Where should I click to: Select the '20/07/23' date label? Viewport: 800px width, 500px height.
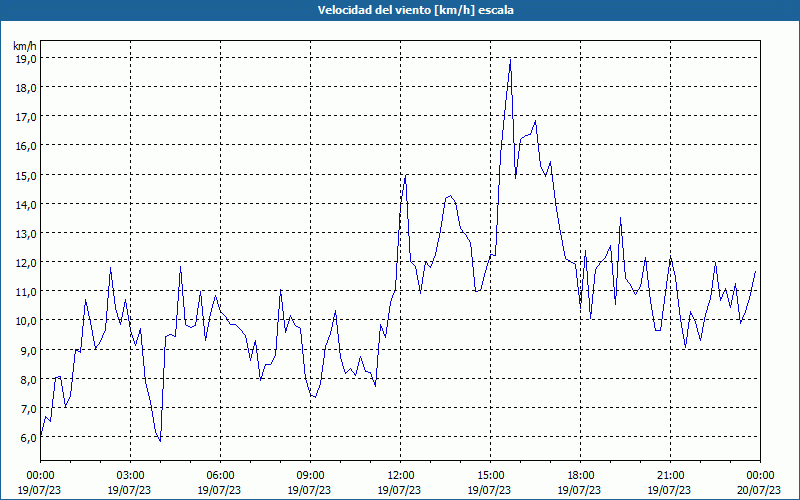(759, 490)
